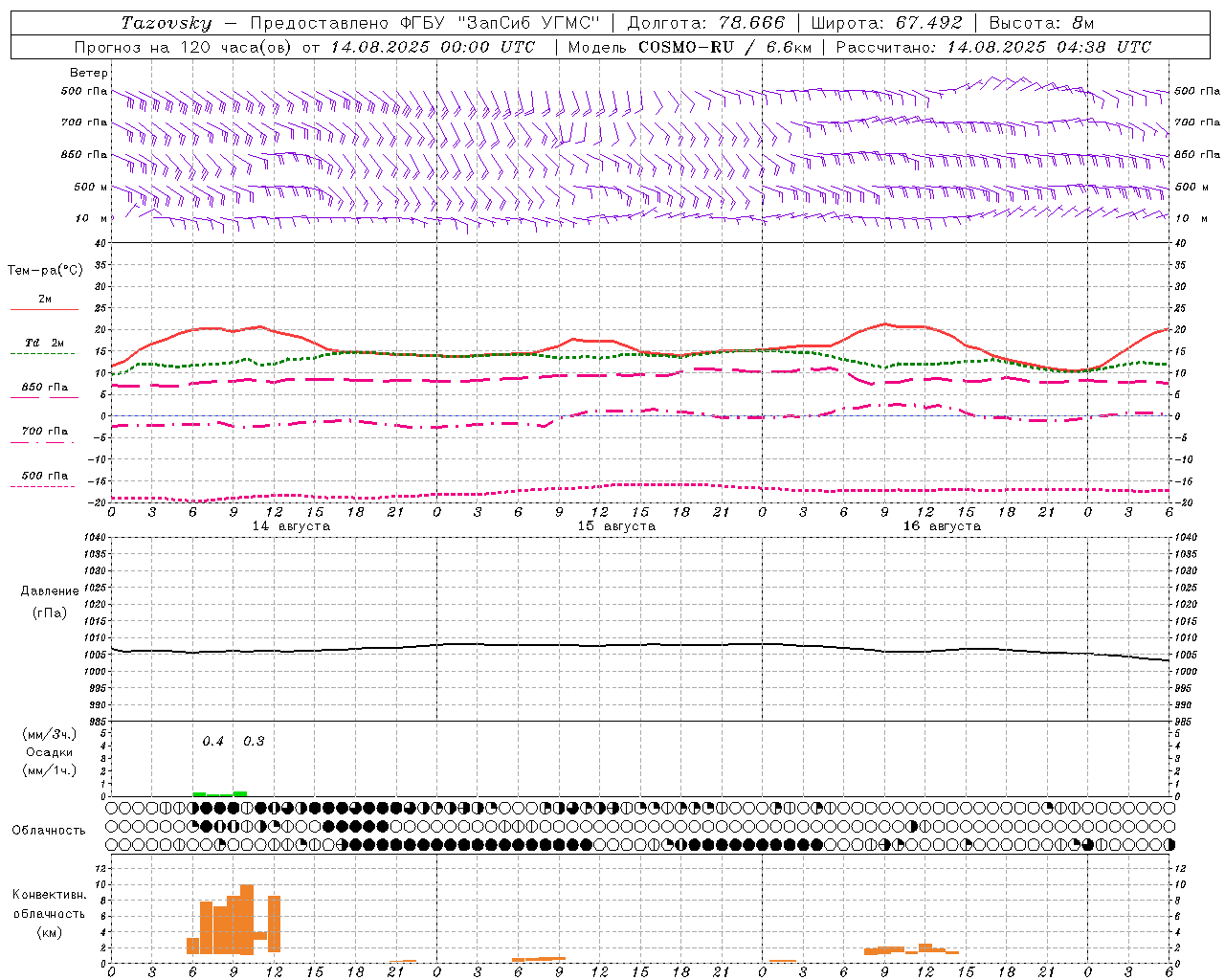Click the forecast start 14.08.2025 00:00 UTC
This screenshot has width=1225, height=980.
pyautogui.click(x=433, y=47)
